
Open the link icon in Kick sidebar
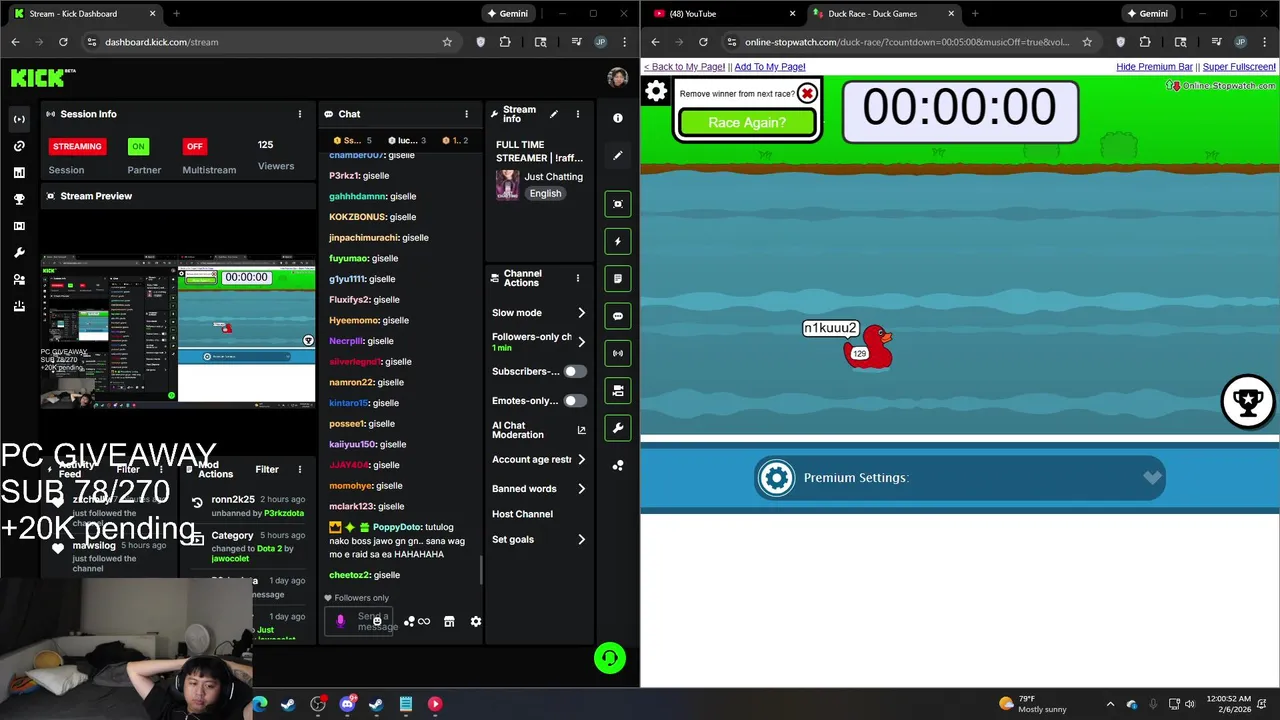pos(19,146)
